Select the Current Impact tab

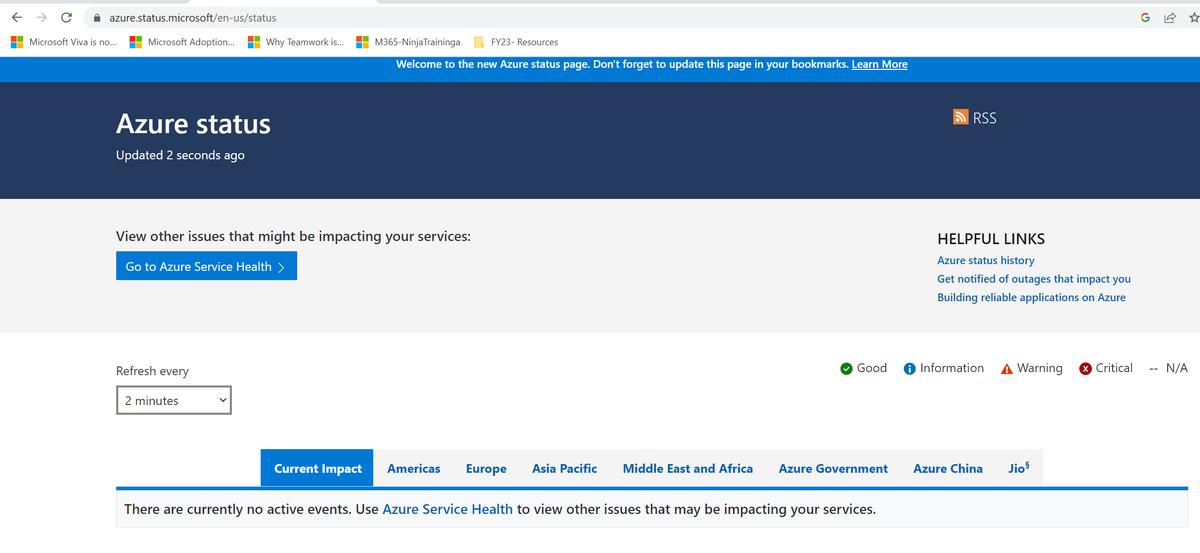[x=318, y=468]
